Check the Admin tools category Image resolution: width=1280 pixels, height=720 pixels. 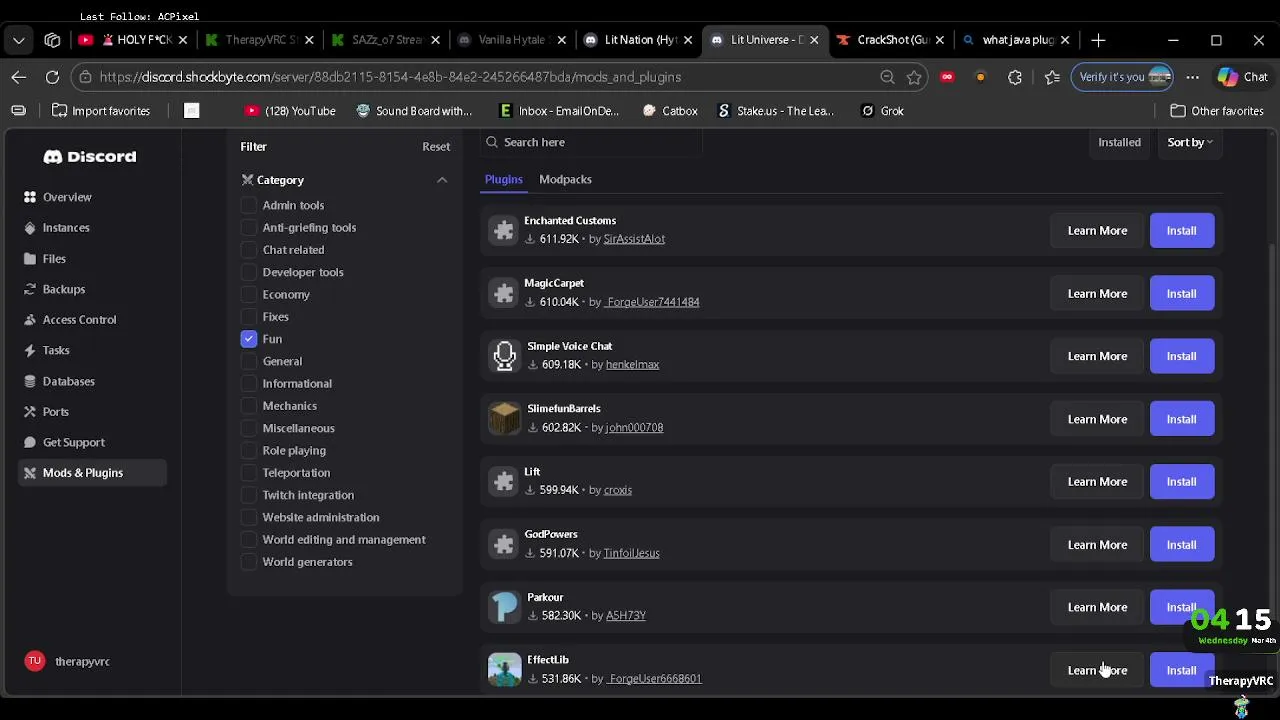249,205
